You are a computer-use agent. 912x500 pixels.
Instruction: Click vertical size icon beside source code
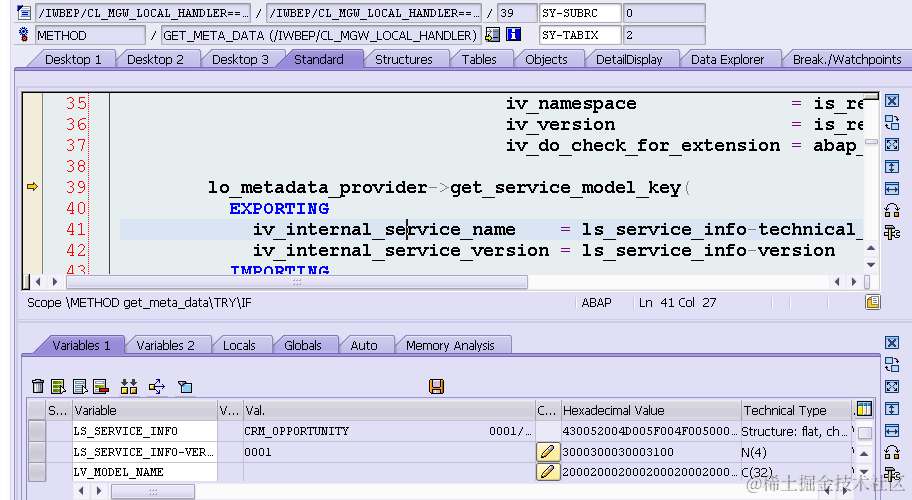pos(892,167)
